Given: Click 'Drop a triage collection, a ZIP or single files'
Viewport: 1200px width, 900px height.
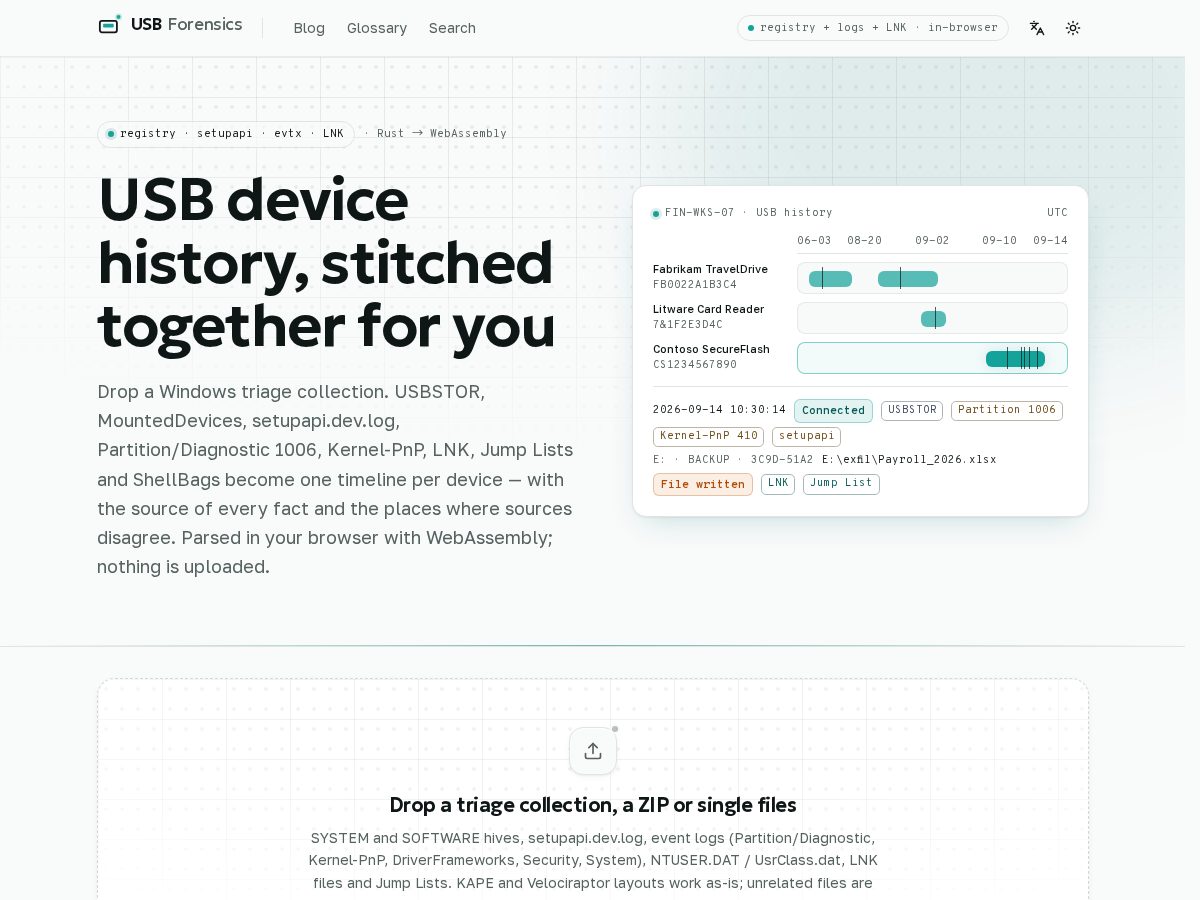Looking at the screenshot, I should pos(593,805).
